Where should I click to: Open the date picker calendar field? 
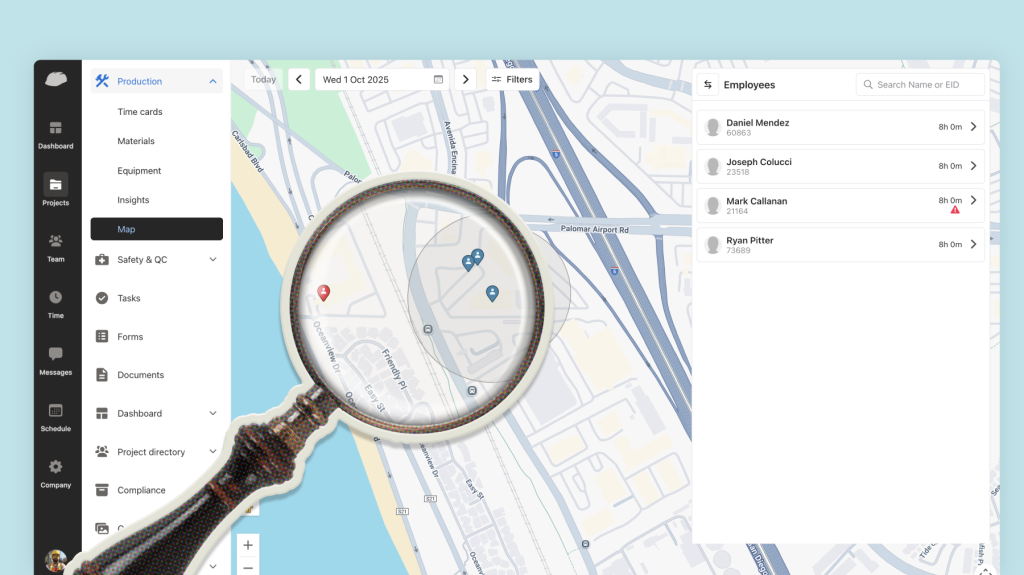[382, 80]
